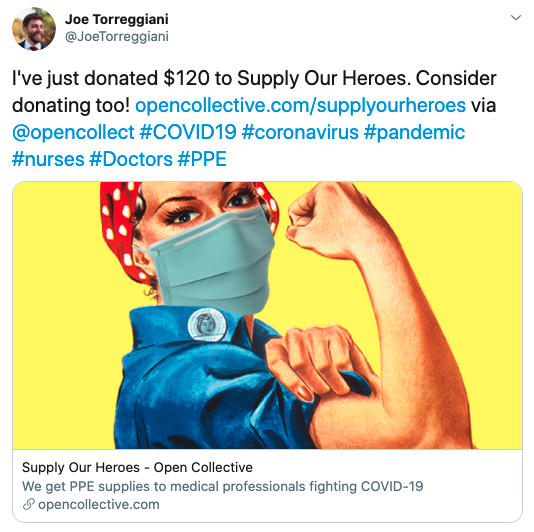Viewport: 534px width, 532px height.
Task: Click the chain link icon in the card footer
Action: [29, 504]
